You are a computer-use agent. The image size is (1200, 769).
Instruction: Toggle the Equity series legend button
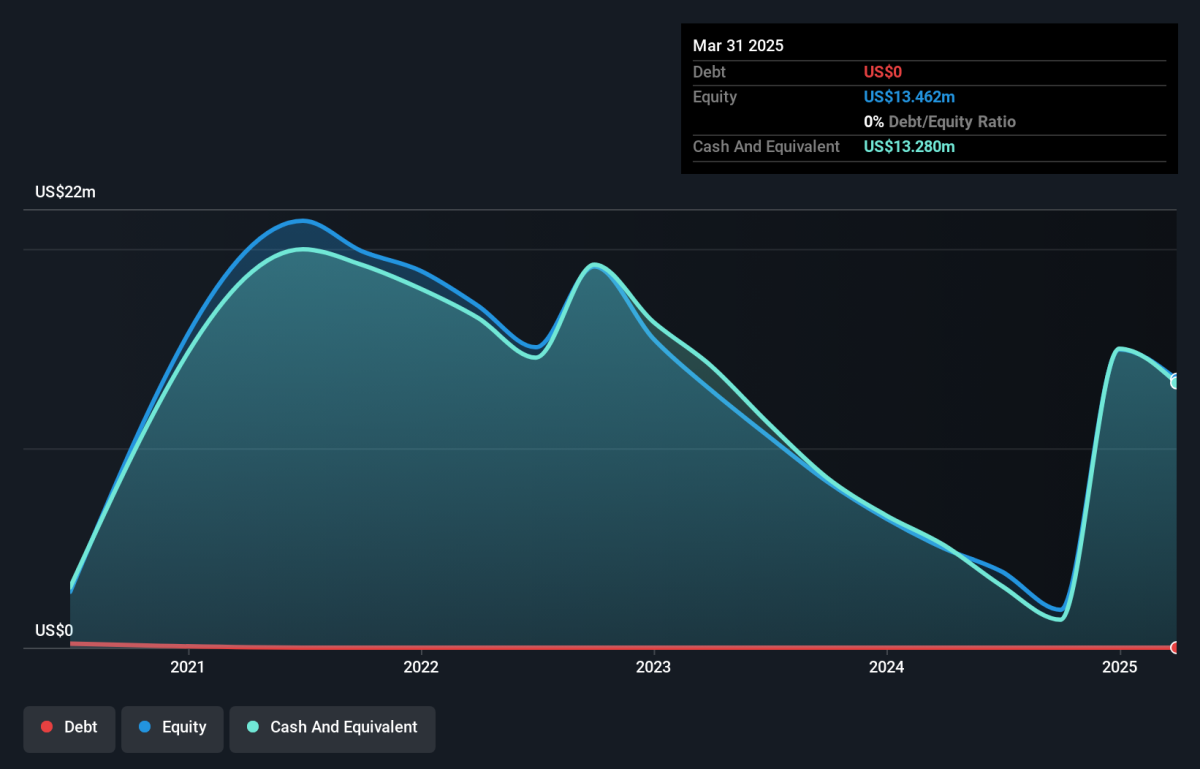tap(172, 728)
